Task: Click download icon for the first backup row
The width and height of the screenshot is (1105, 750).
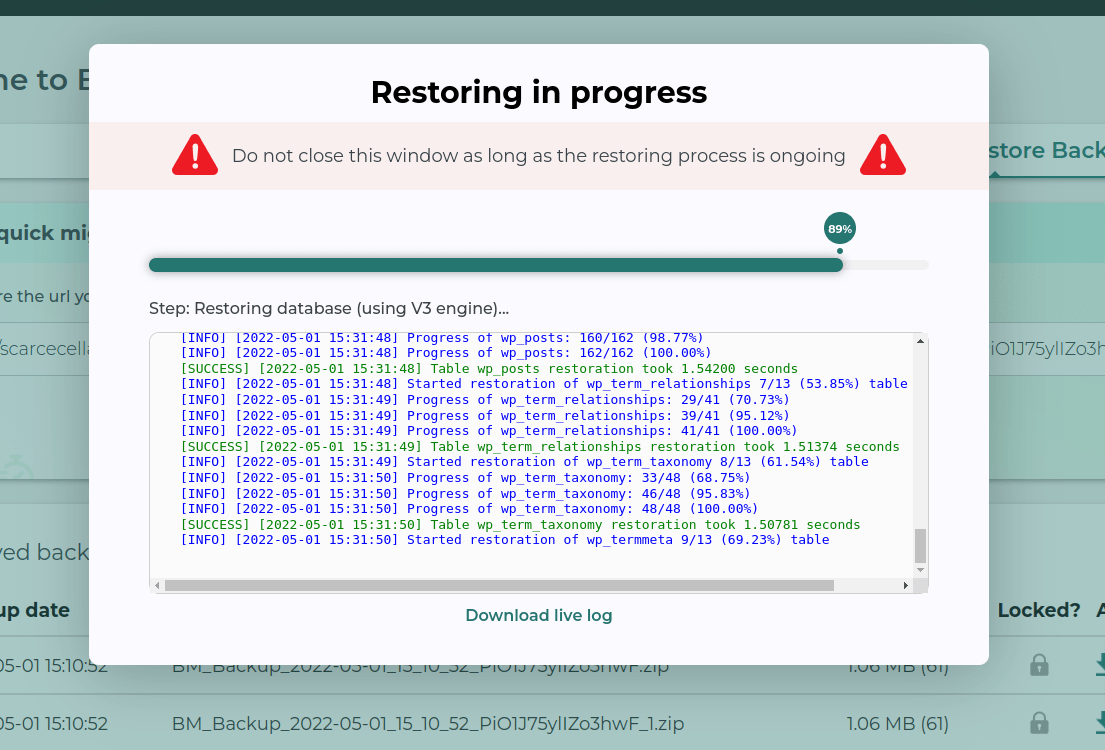Action: (1099, 665)
